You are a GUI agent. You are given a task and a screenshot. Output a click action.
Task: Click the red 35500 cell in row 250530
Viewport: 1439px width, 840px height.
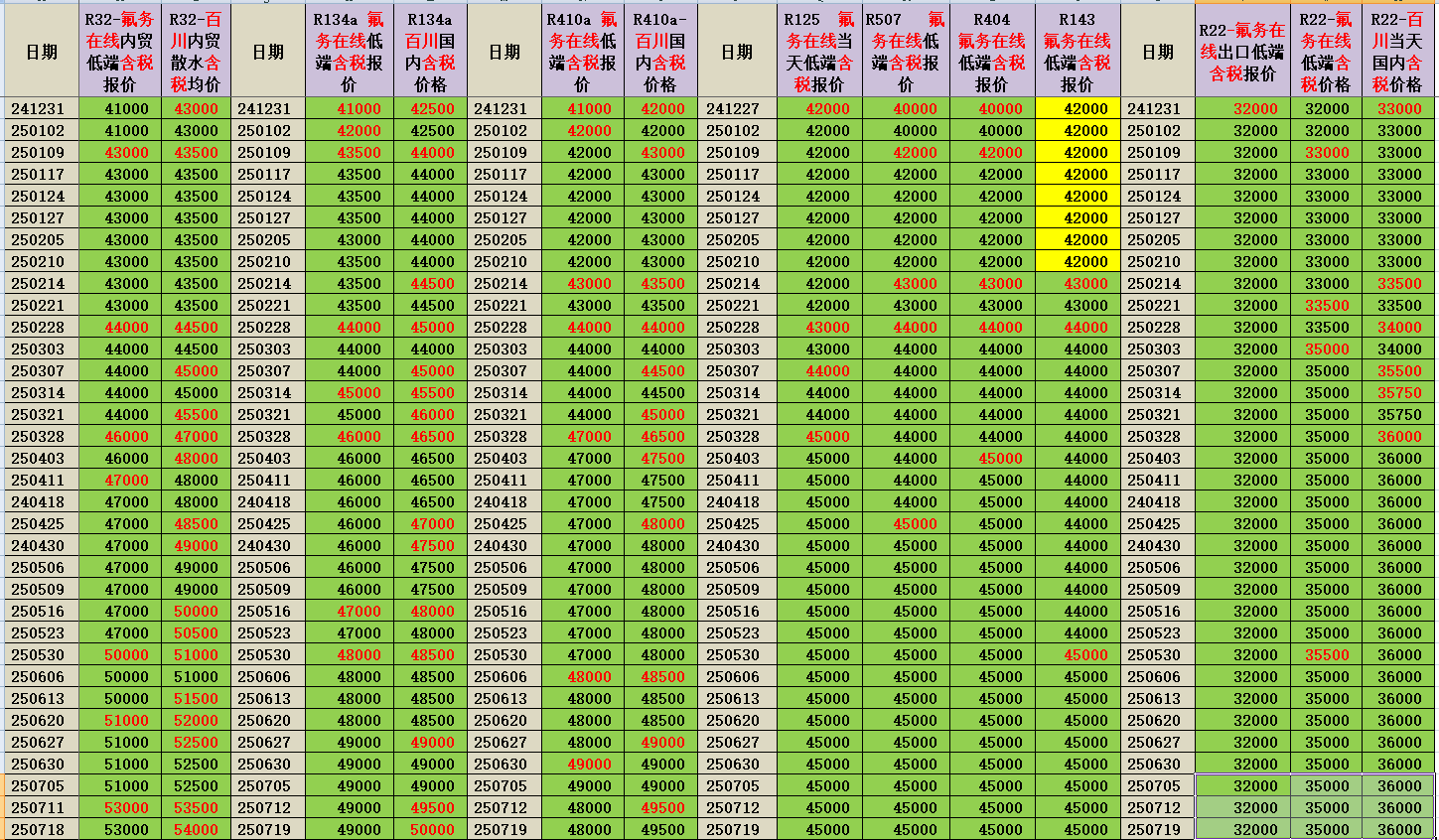click(1327, 655)
